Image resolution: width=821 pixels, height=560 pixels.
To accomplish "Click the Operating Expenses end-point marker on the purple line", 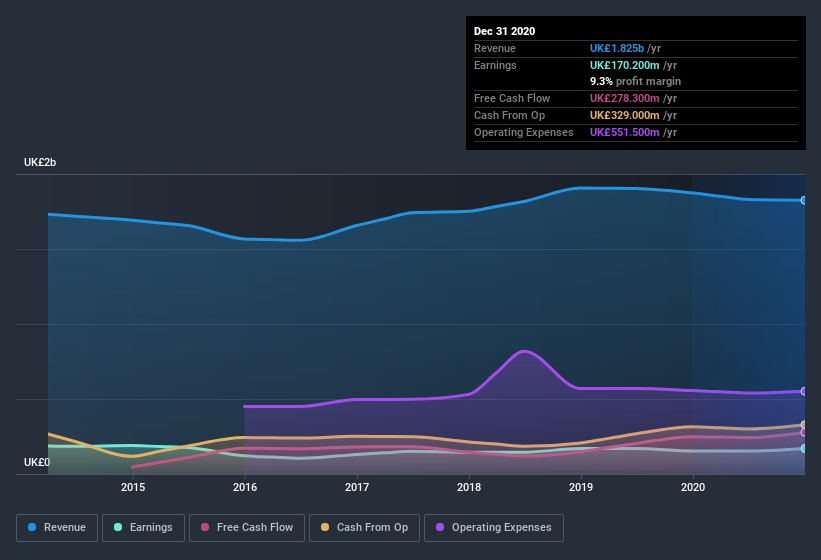I will click(804, 391).
